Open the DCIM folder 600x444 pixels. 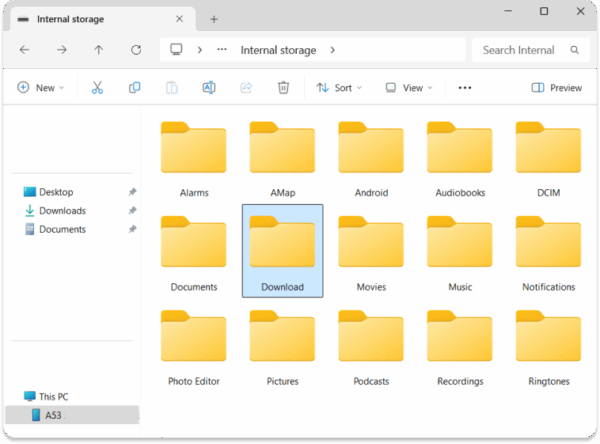click(548, 159)
